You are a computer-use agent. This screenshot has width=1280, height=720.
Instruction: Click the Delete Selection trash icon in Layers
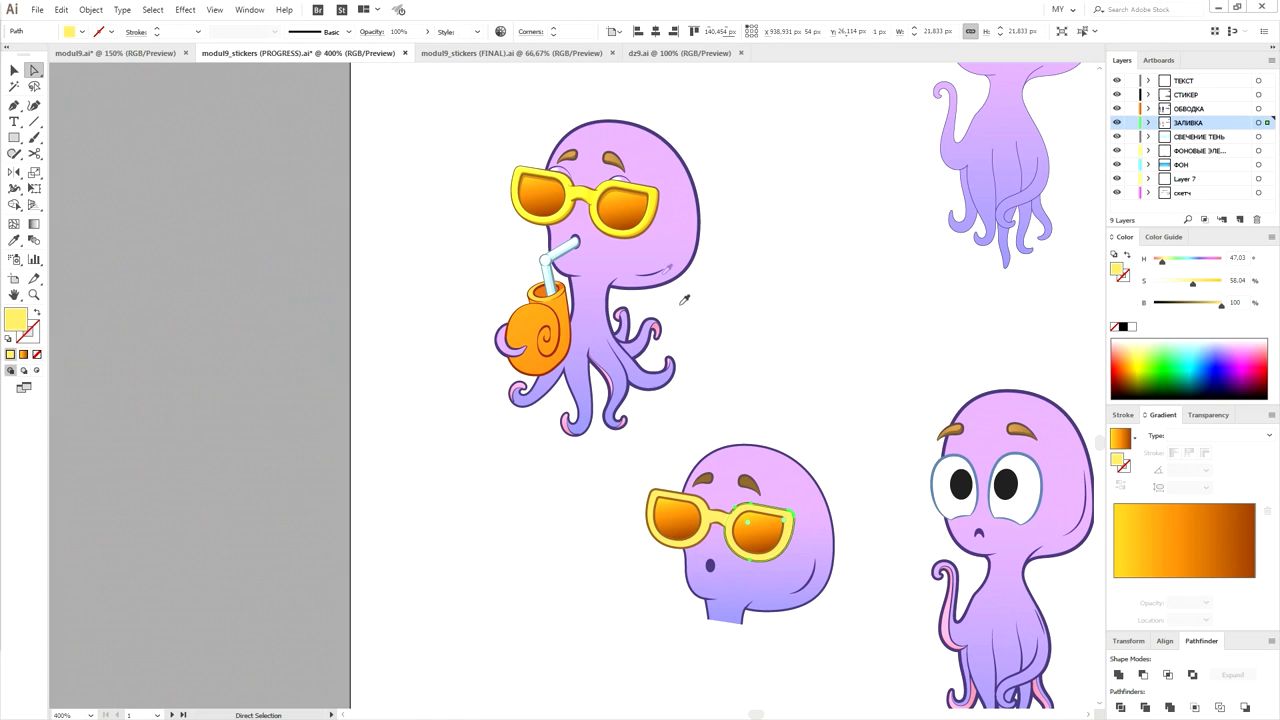click(x=1257, y=220)
